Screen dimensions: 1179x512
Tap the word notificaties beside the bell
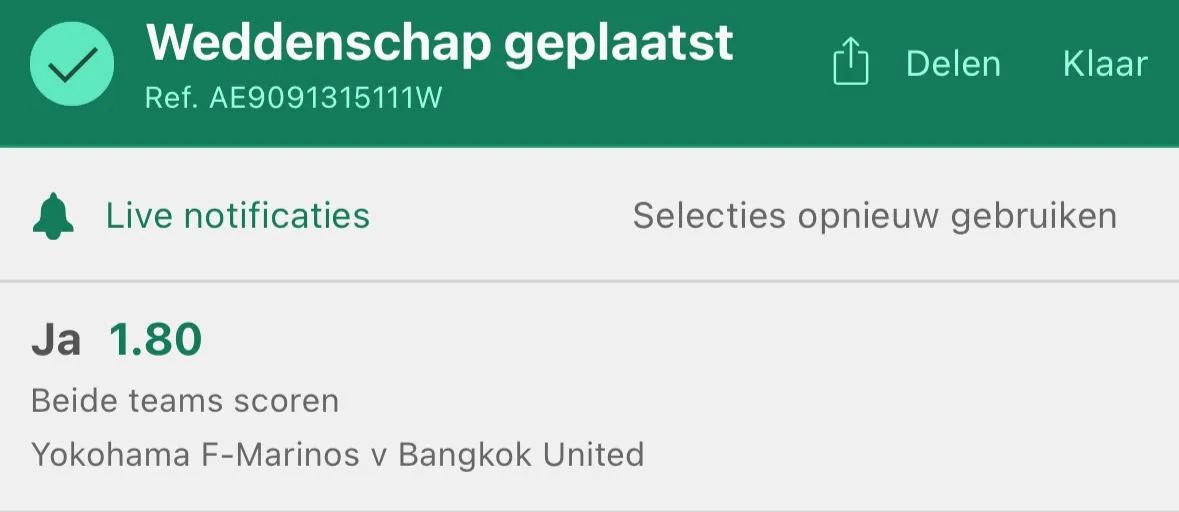tap(277, 216)
